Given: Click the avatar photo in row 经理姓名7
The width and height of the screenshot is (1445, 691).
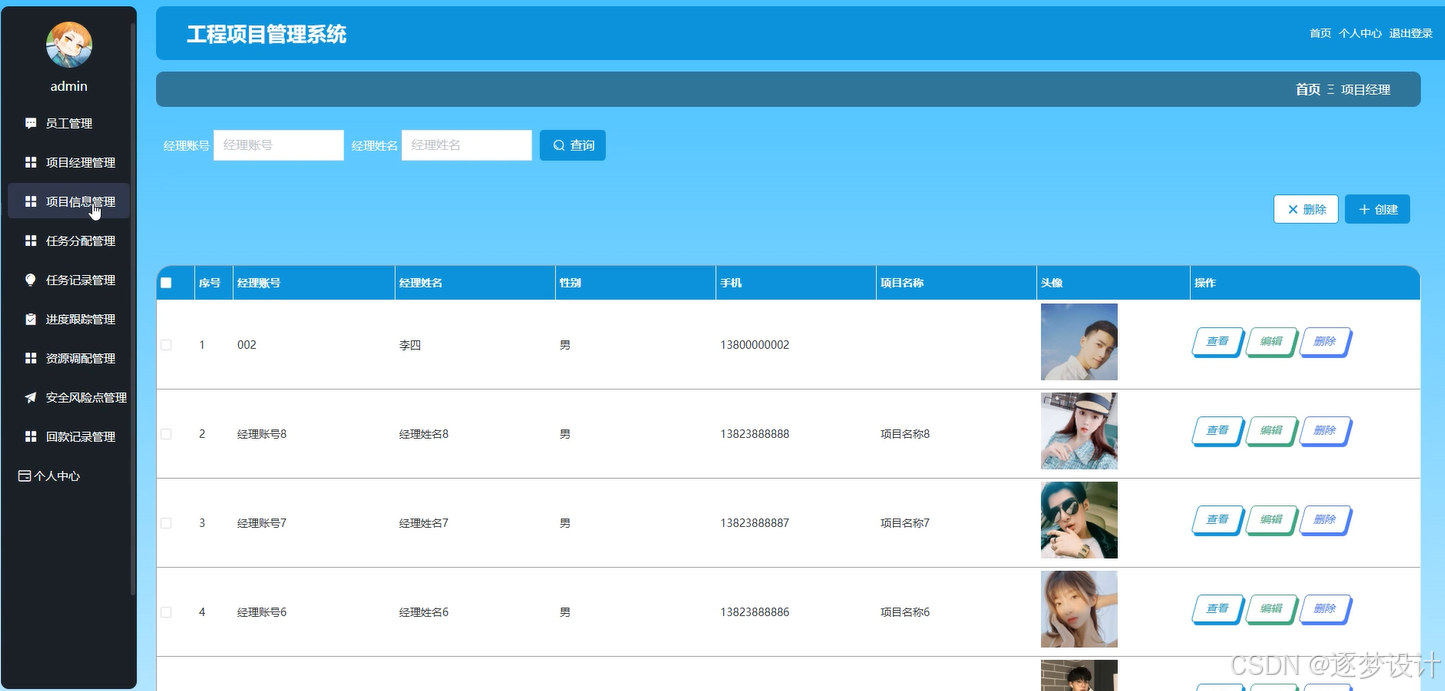Looking at the screenshot, I should coord(1079,520).
